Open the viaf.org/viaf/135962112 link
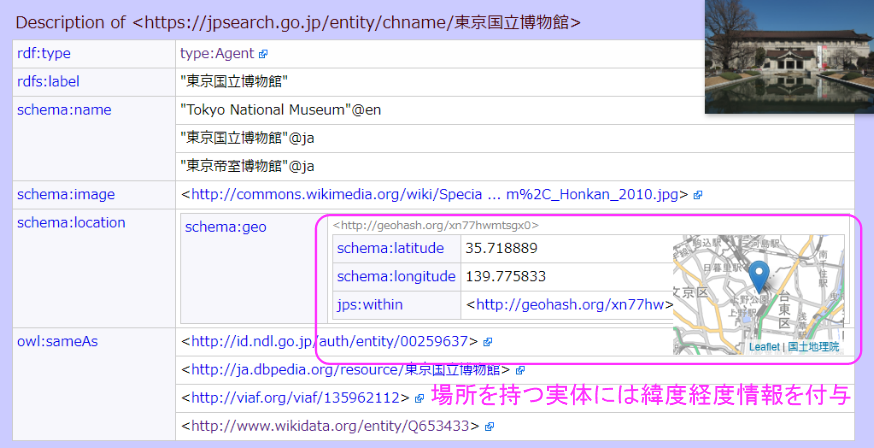The height and width of the screenshot is (448, 874). click(295, 398)
